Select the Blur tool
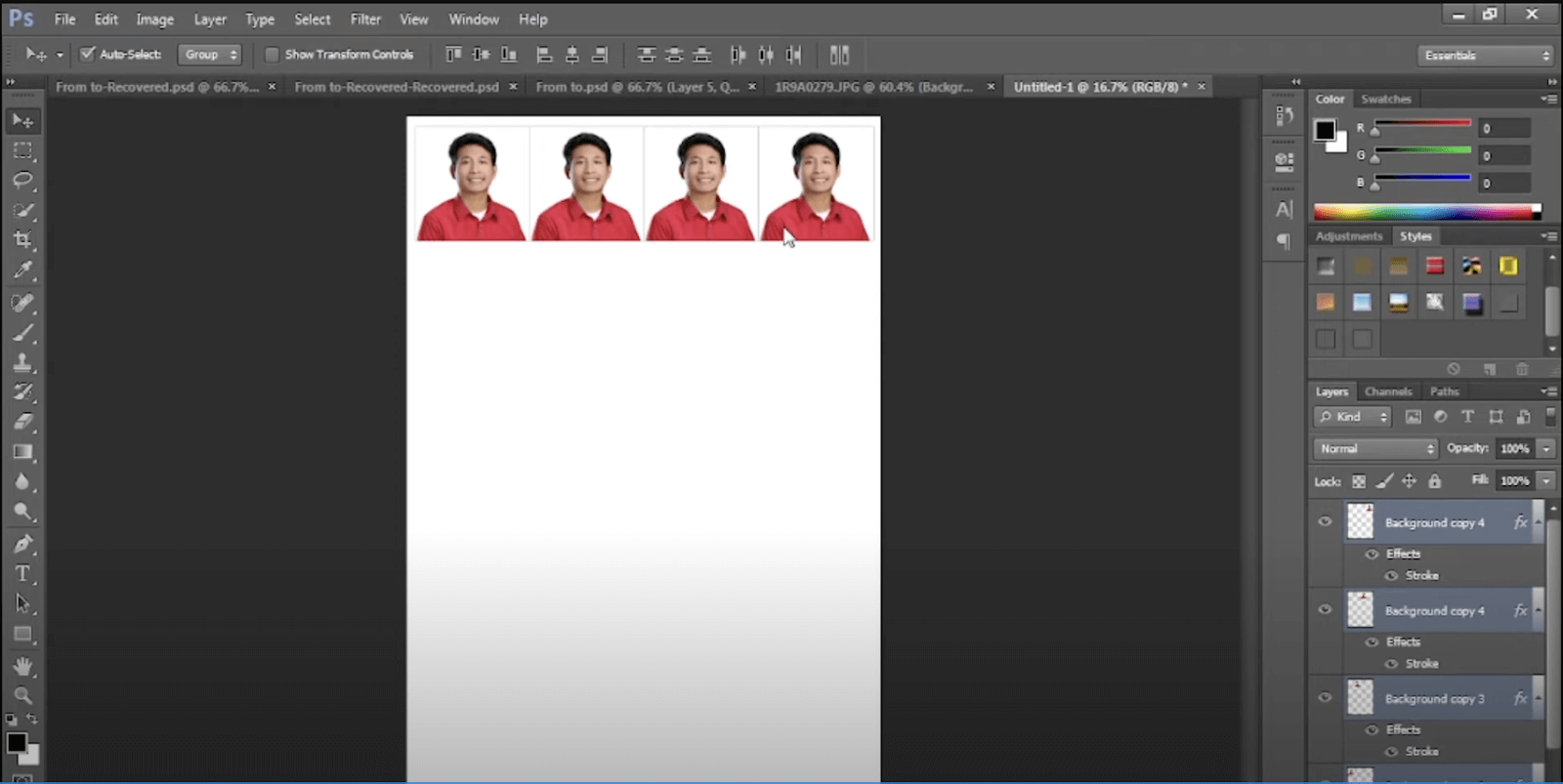This screenshot has height=784, width=1563. pos(22,482)
